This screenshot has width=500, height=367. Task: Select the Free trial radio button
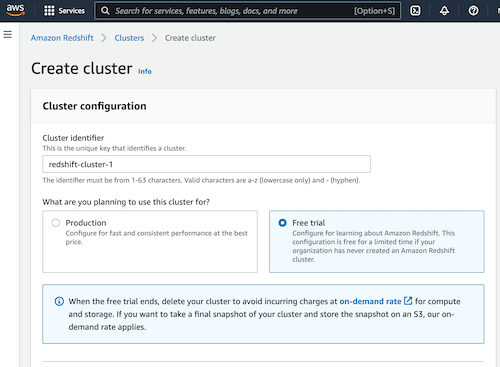[282, 223]
